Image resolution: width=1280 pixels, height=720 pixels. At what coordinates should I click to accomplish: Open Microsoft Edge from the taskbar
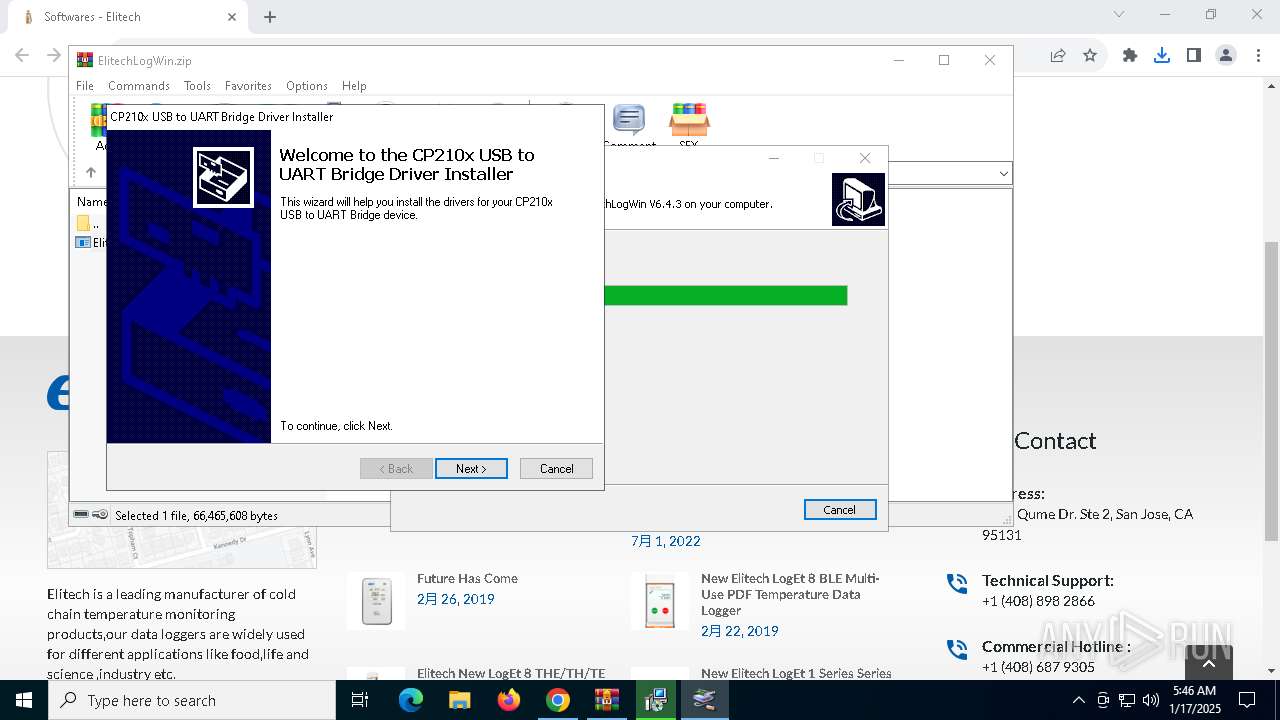[411, 700]
